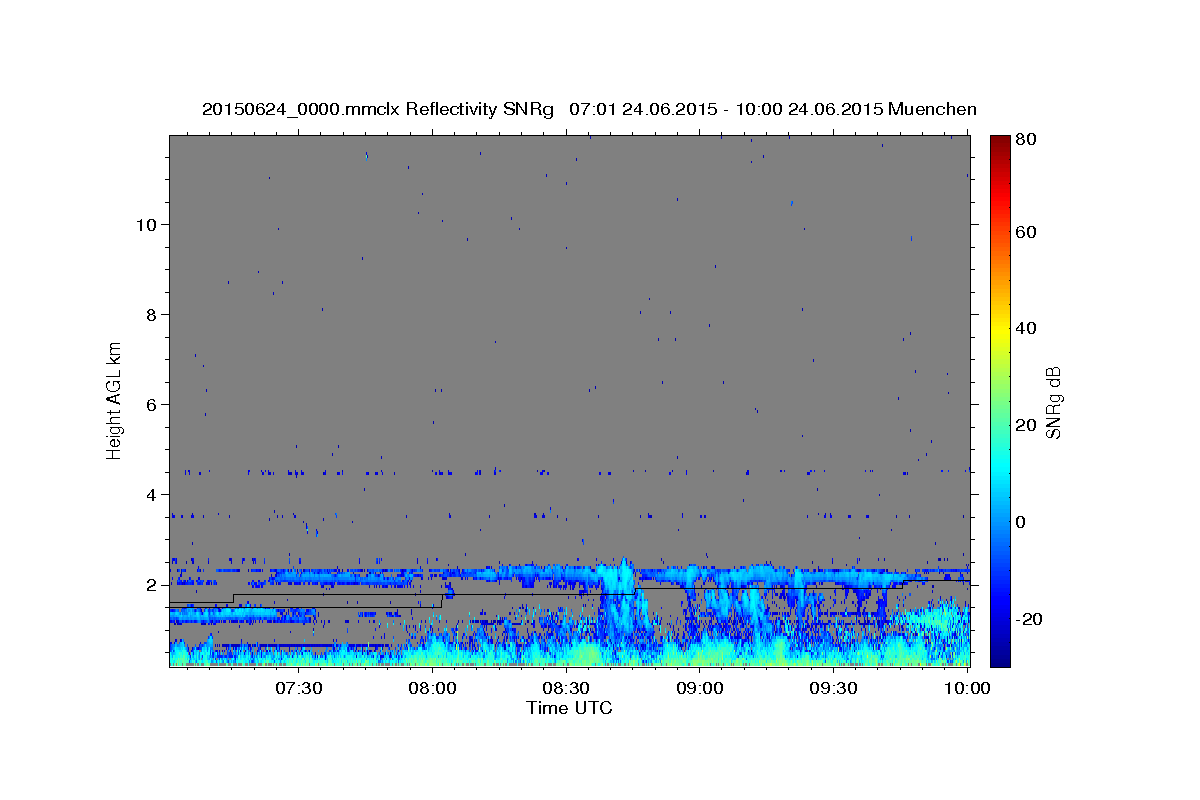1200x800 pixels.
Task: Click the height axis value 2
Action: [x=150, y=585]
